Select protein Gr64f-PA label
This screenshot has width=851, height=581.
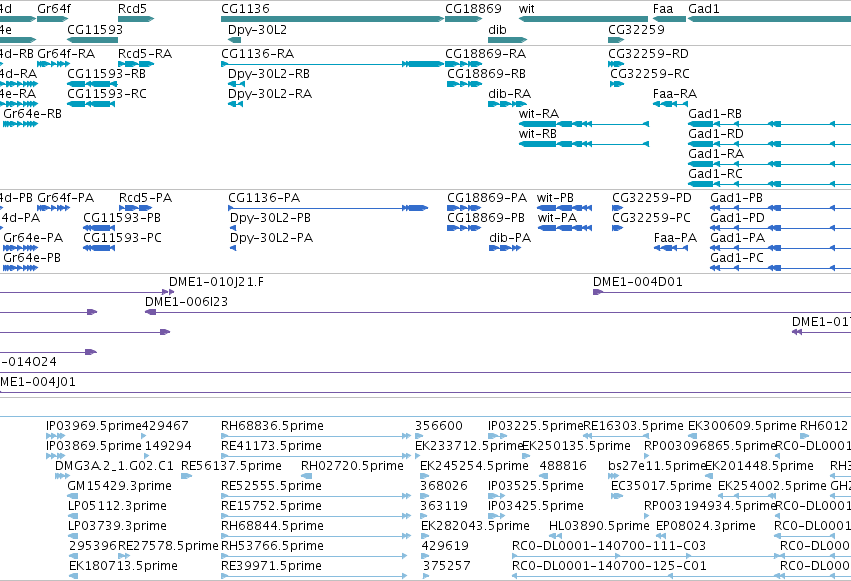(x=65, y=198)
